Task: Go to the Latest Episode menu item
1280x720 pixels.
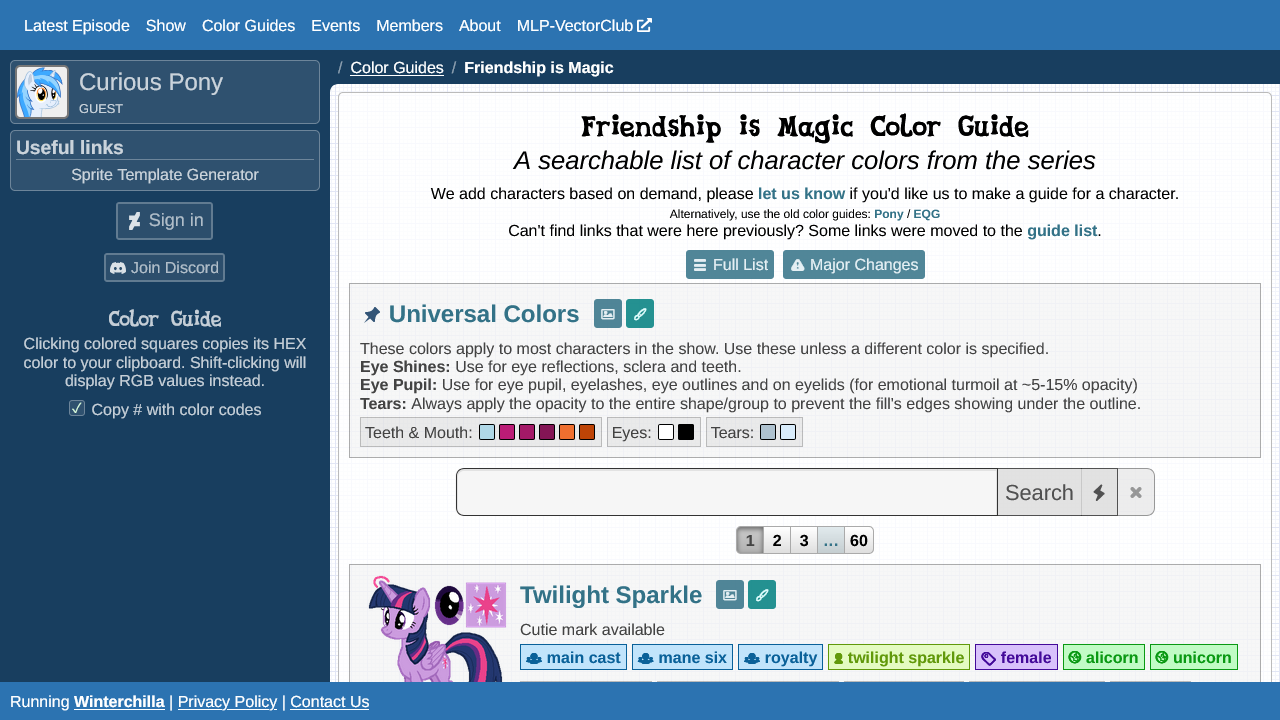Action: [77, 26]
